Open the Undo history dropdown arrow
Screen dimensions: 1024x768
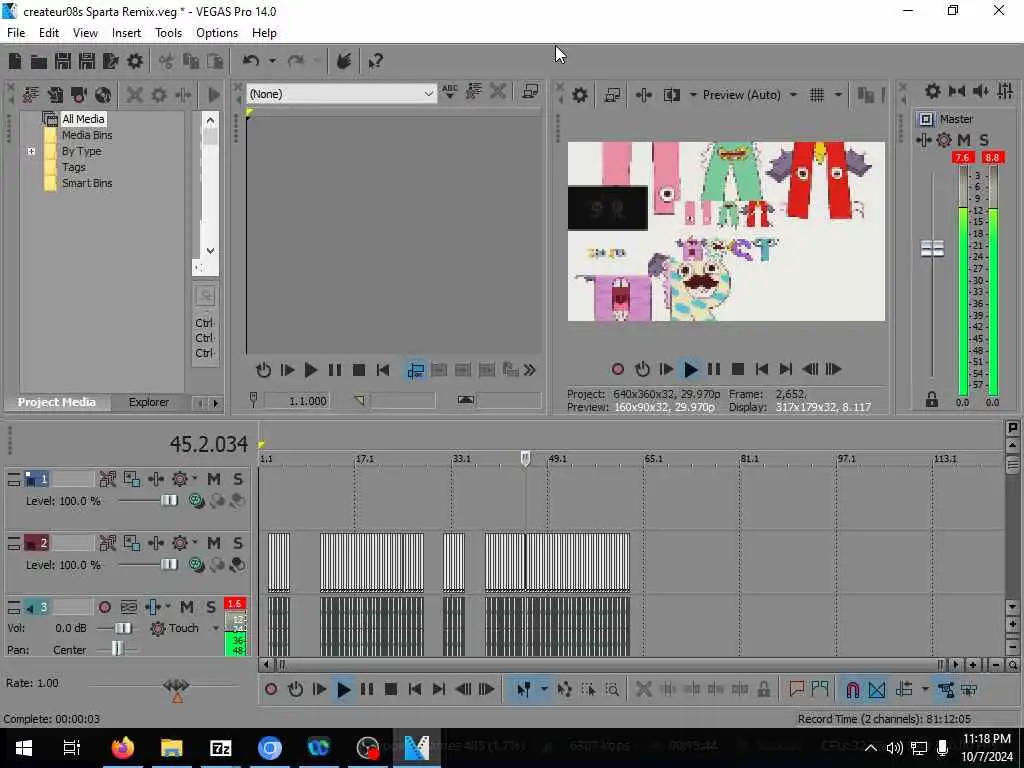point(272,61)
